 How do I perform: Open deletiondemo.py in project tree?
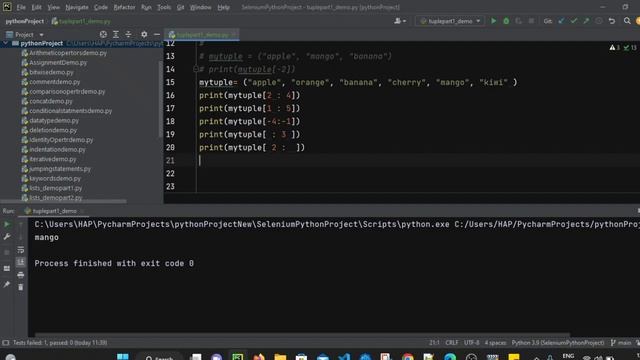pos(53,130)
